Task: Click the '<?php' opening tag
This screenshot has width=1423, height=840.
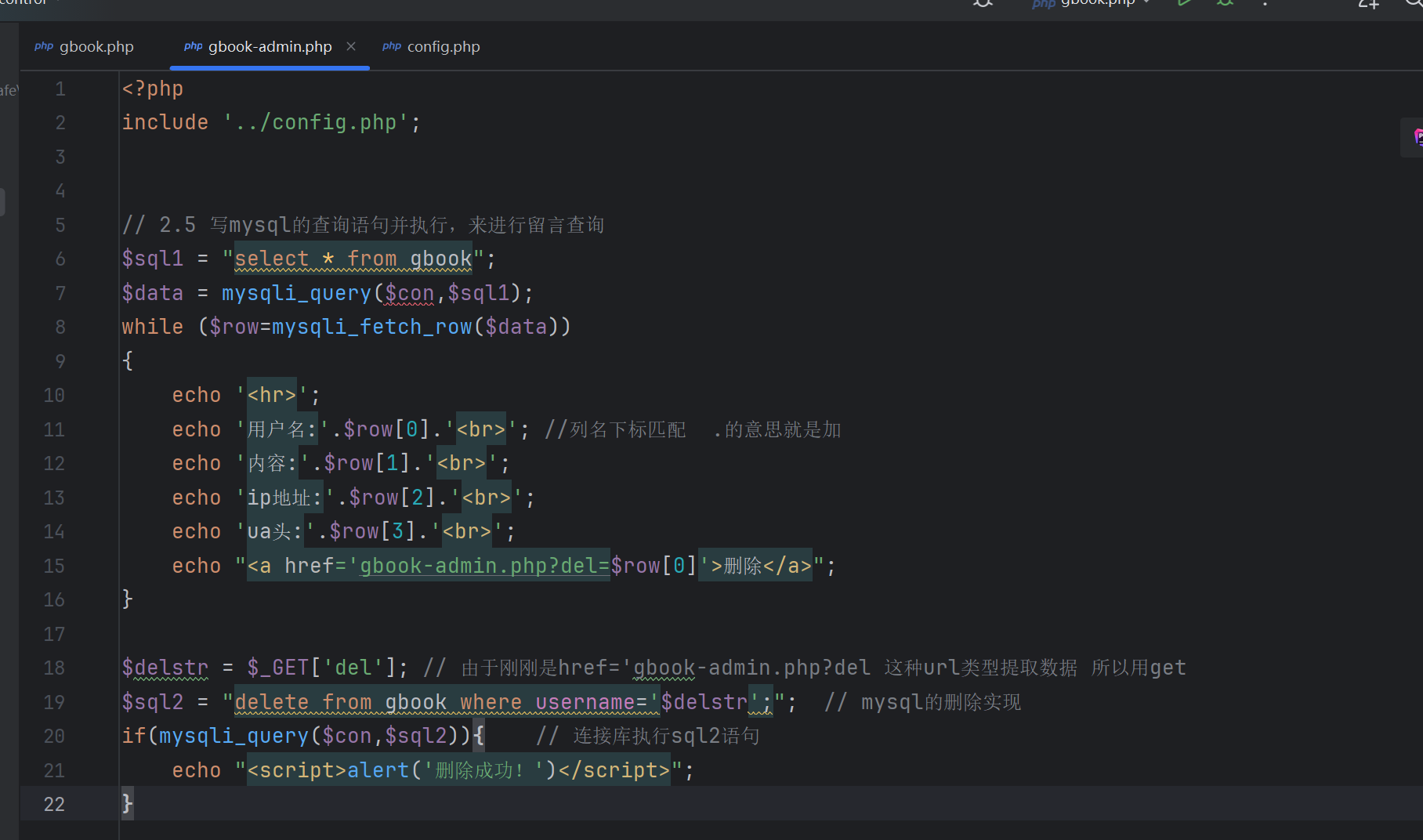Action: (153, 89)
